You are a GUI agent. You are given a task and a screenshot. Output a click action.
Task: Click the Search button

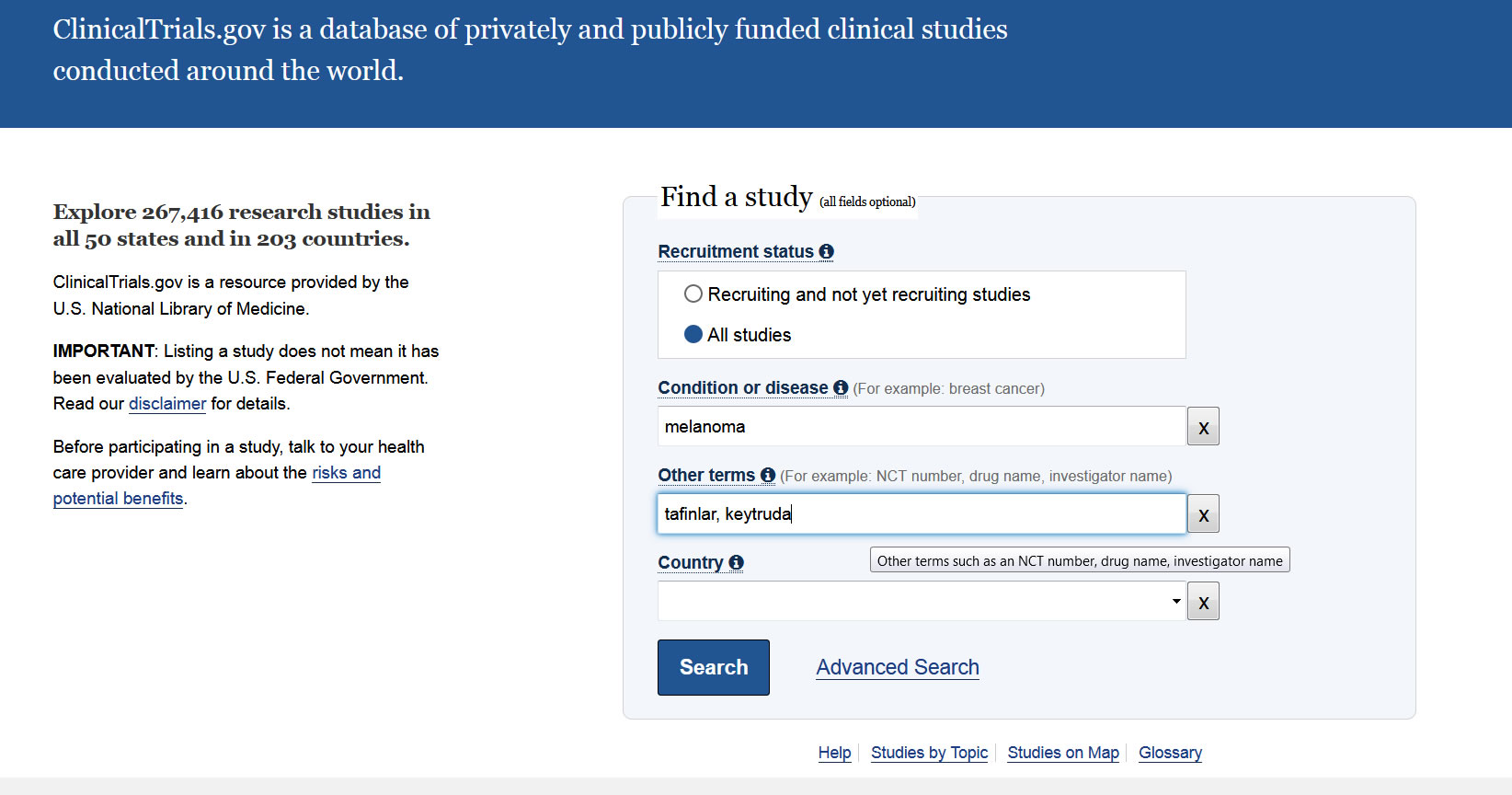pos(714,667)
